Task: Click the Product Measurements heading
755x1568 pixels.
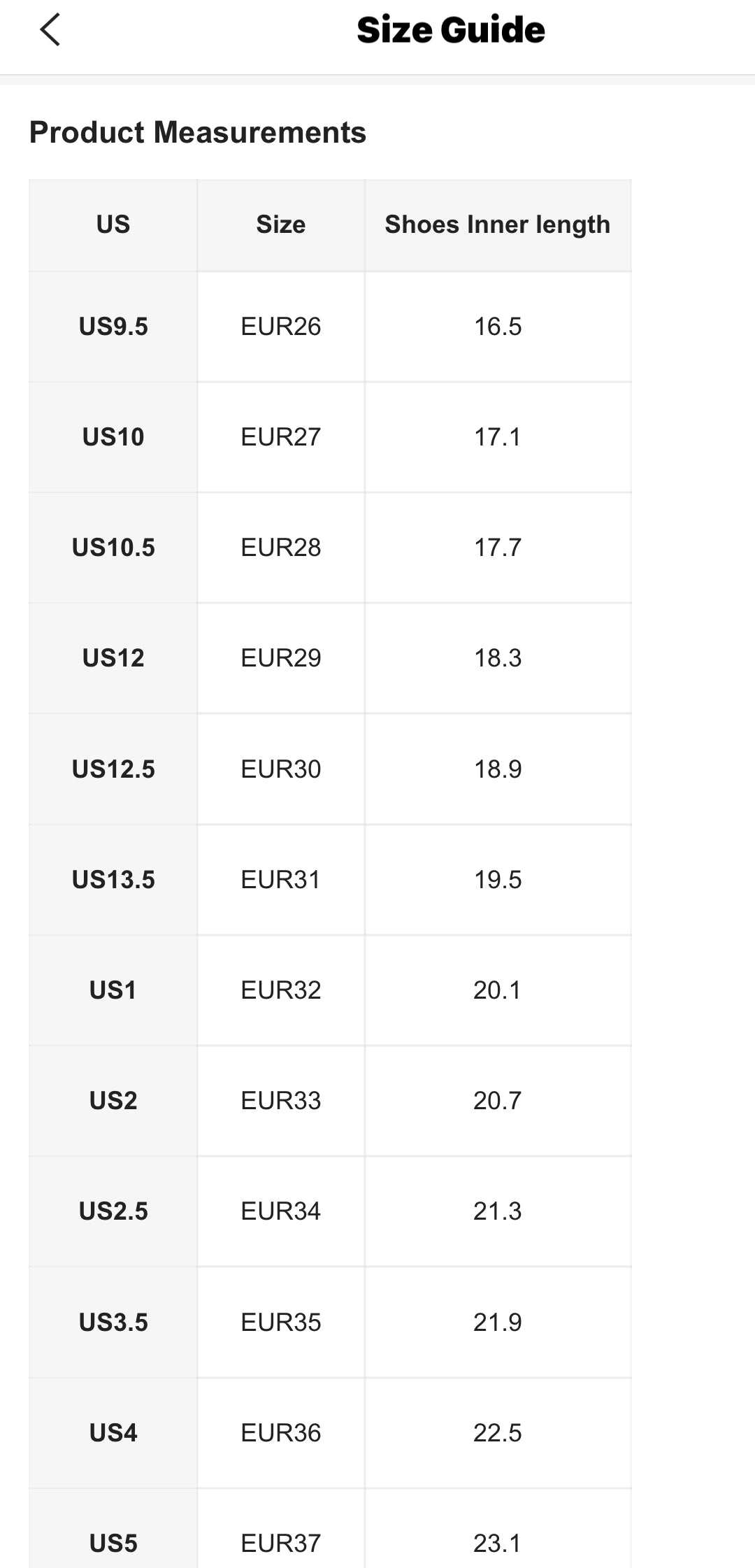Action: [198, 132]
